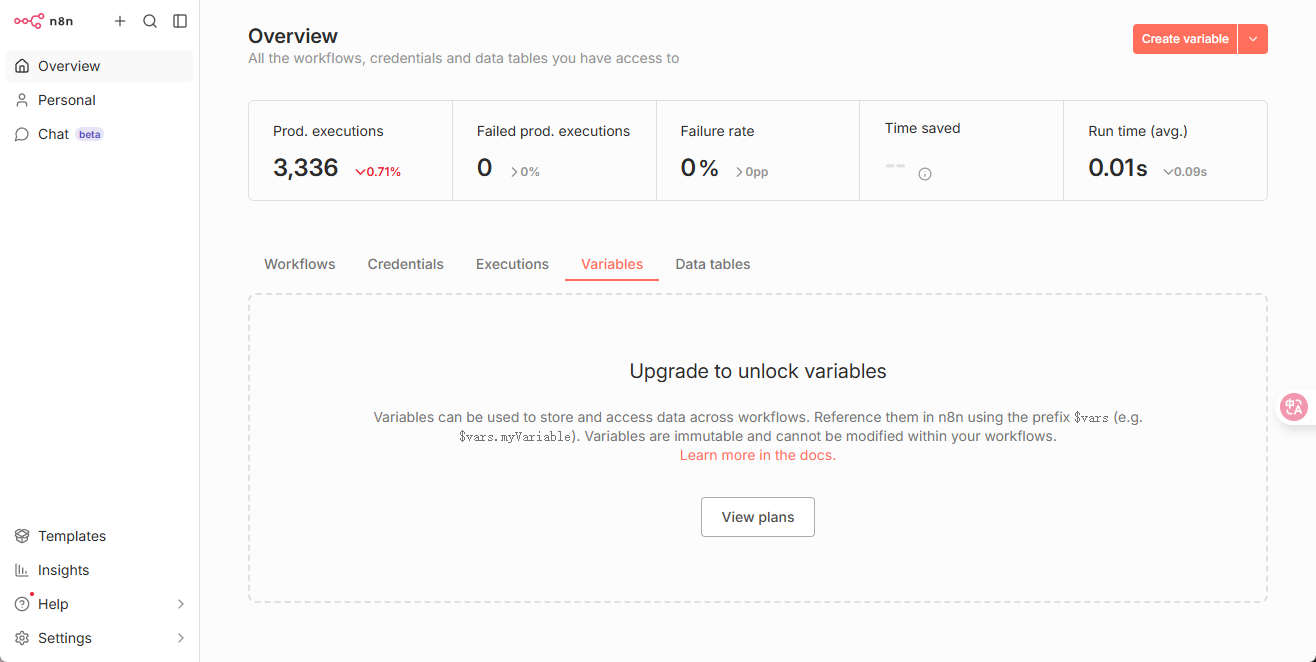Click the Time saved info icon
The width and height of the screenshot is (1316, 662).
pos(925,174)
